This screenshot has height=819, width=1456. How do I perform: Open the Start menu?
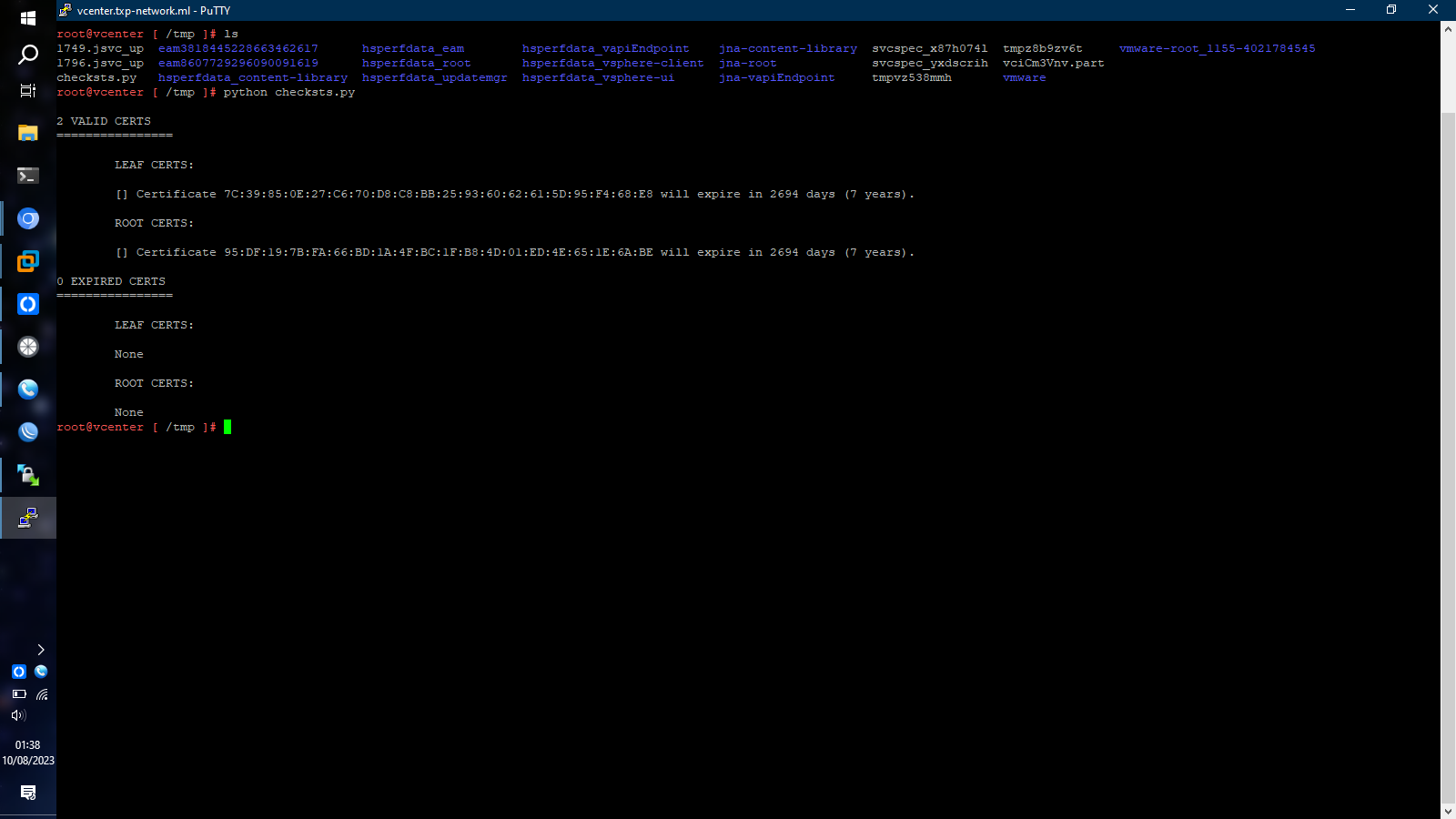pos(28,16)
